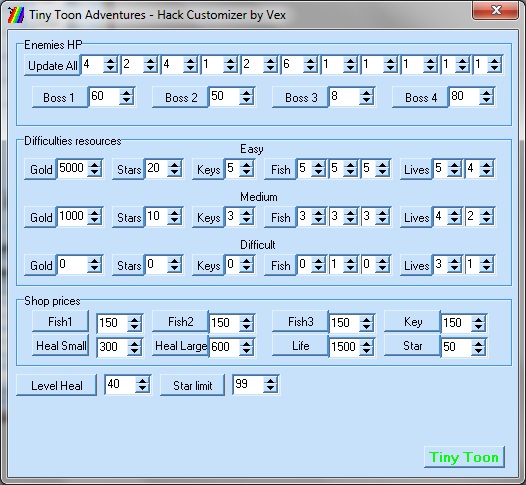Increase Level Heal value of 40
Image resolution: width=526 pixels, height=485 pixels.
(x=143, y=381)
